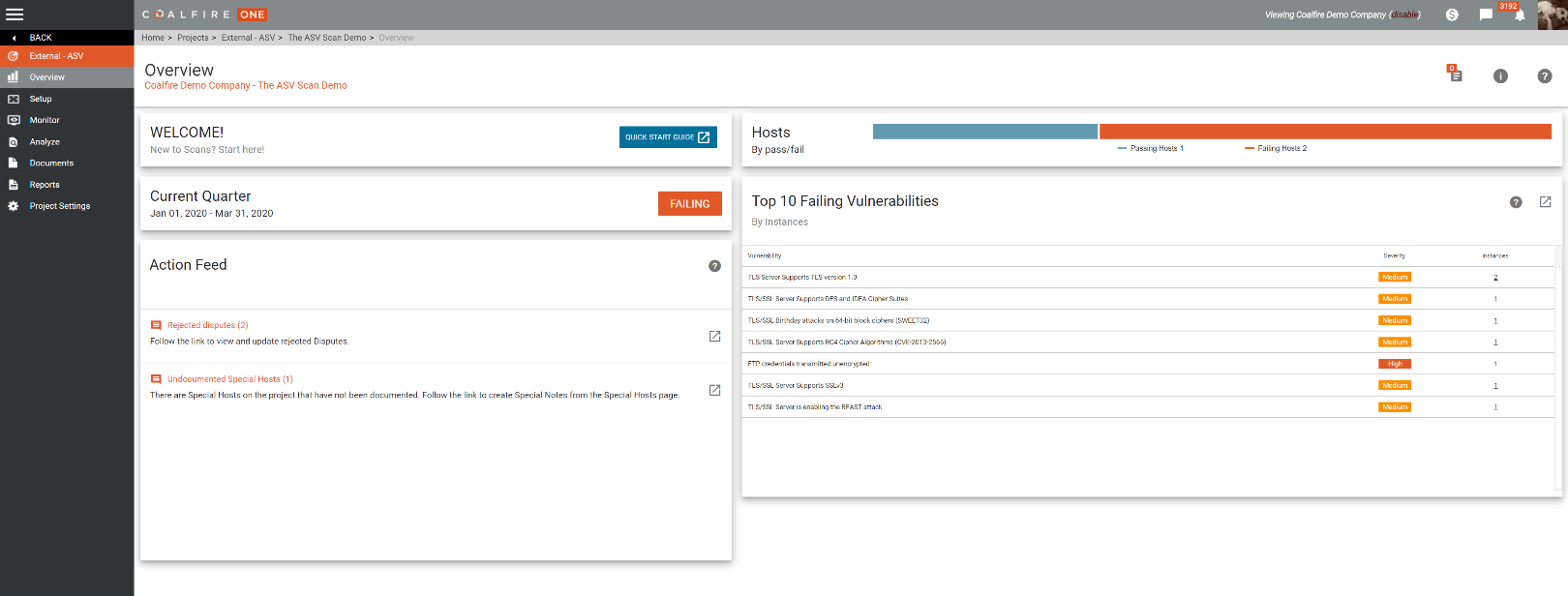
Task: Click the Overview bar chart icon
Action: click(13, 76)
